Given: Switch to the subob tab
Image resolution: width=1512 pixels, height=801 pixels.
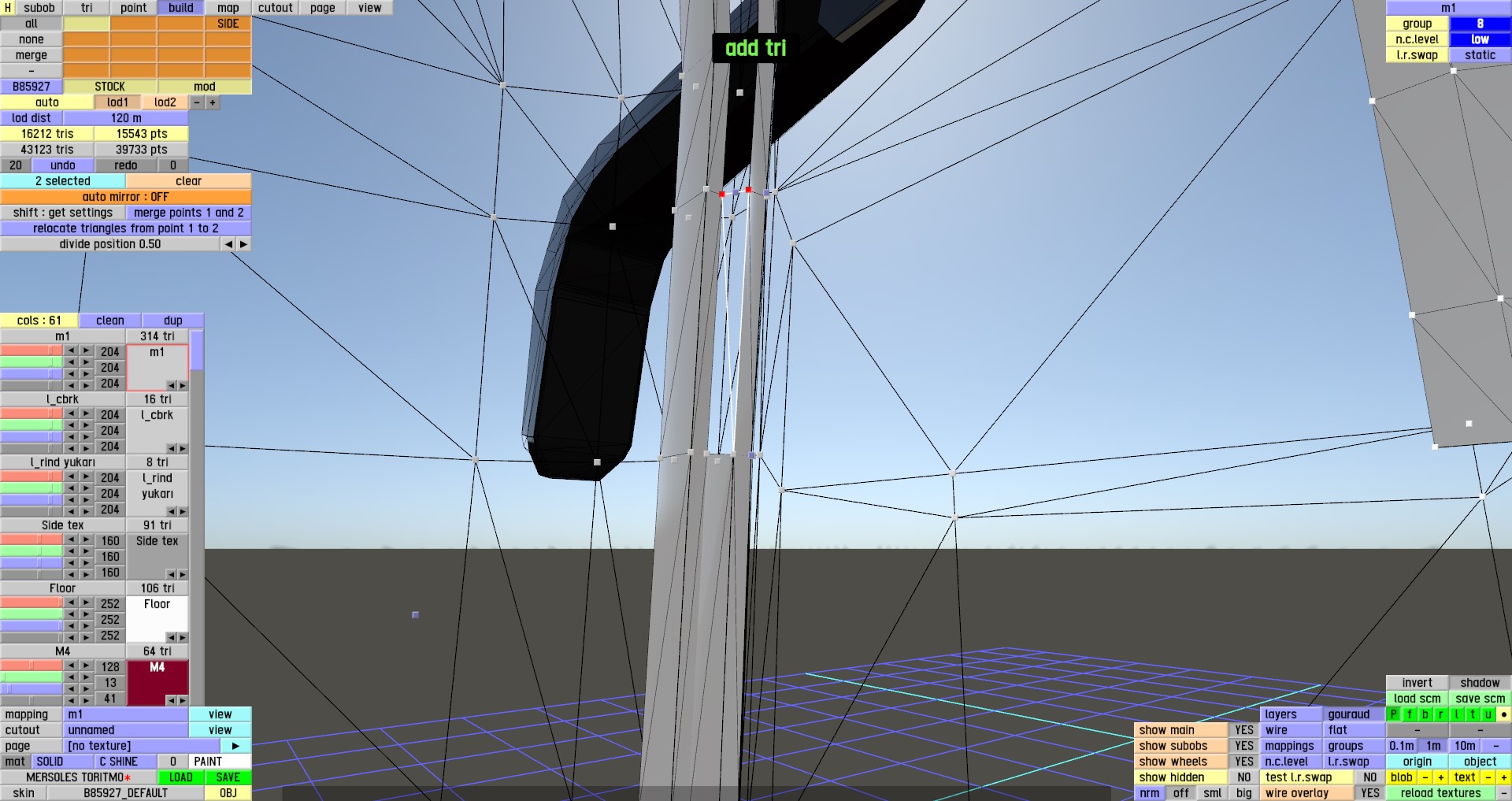Looking at the screenshot, I should (39, 8).
